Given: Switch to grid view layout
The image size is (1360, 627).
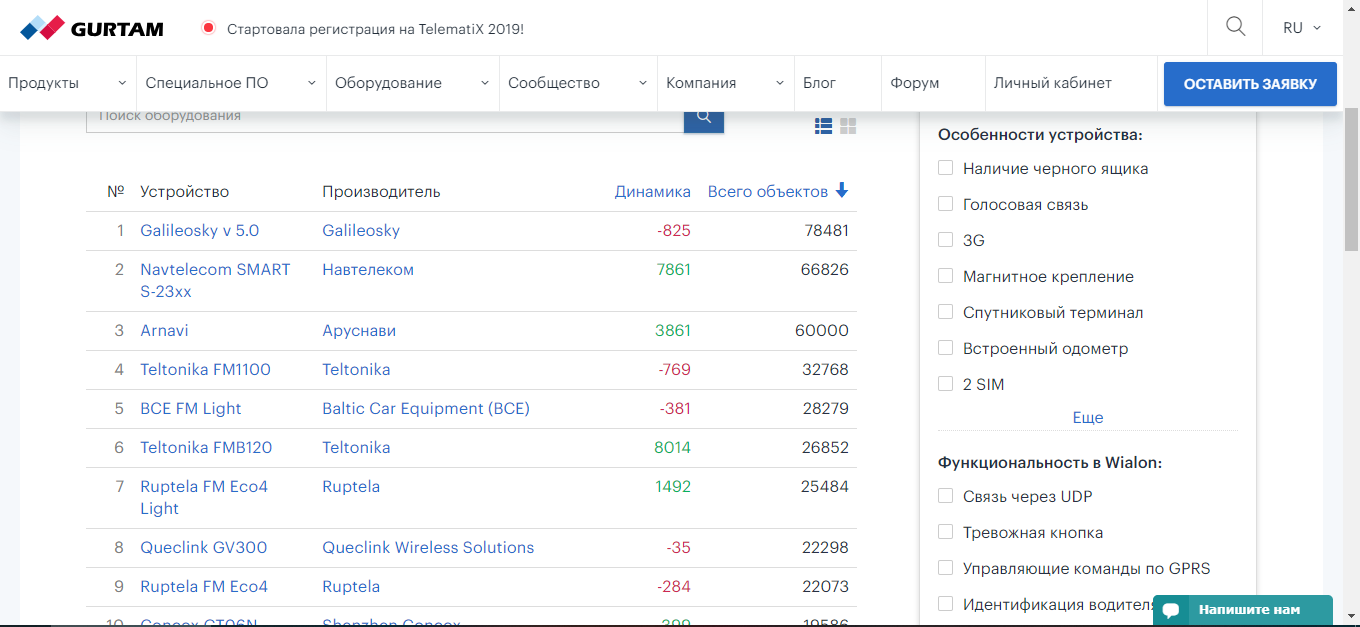Looking at the screenshot, I should (x=848, y=126).
